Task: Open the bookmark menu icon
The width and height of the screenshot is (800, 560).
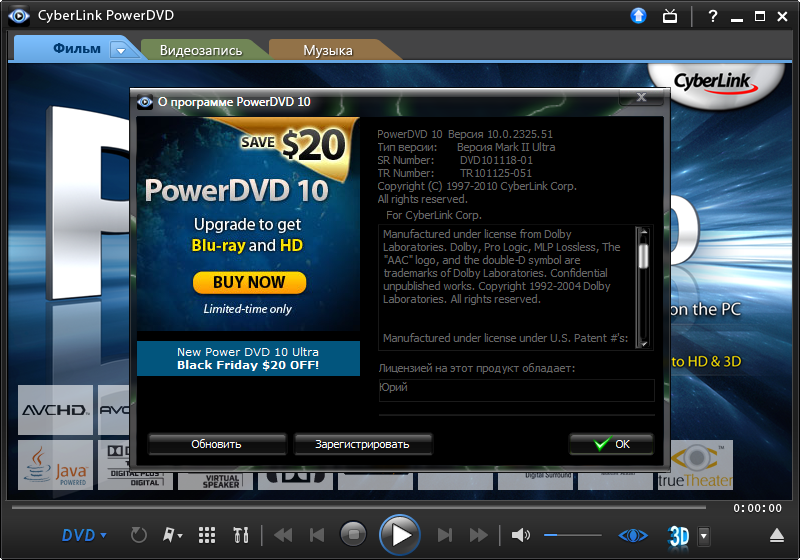Action: 172,536
